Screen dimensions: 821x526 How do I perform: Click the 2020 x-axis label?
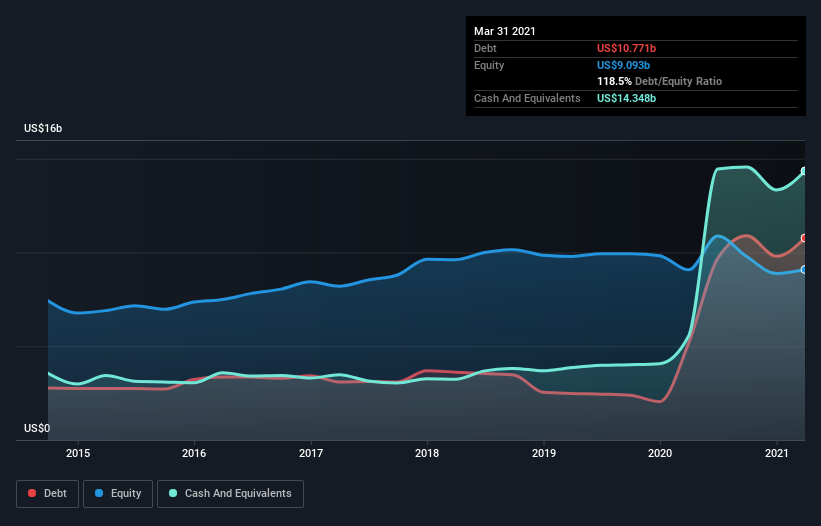pyautogui.click(x=660, y=453)
